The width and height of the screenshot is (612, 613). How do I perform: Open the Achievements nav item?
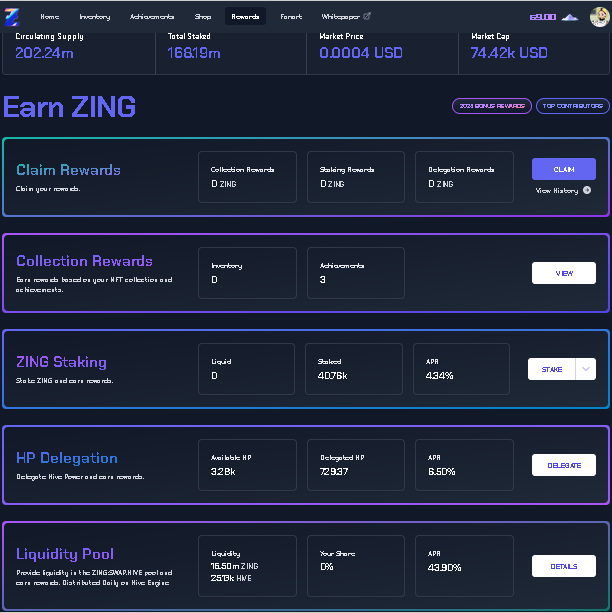tap(152, 16)
